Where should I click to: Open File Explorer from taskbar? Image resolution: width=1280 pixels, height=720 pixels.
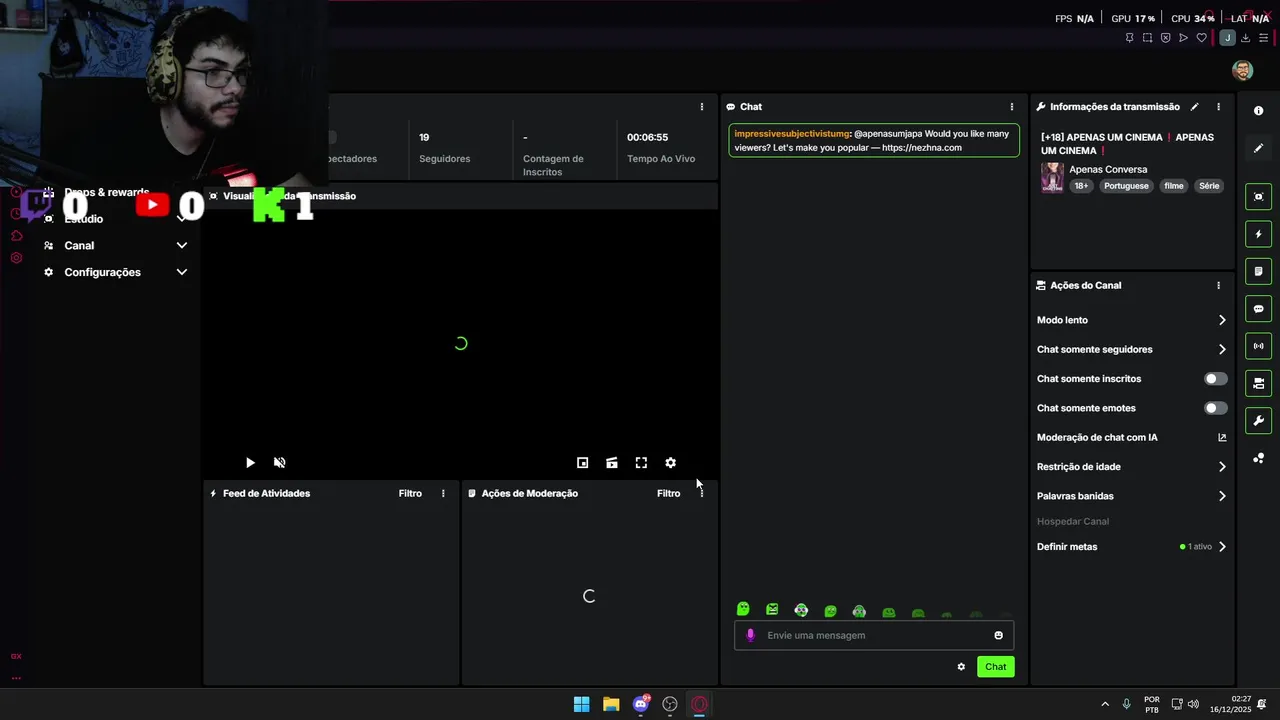coord(611,704)
